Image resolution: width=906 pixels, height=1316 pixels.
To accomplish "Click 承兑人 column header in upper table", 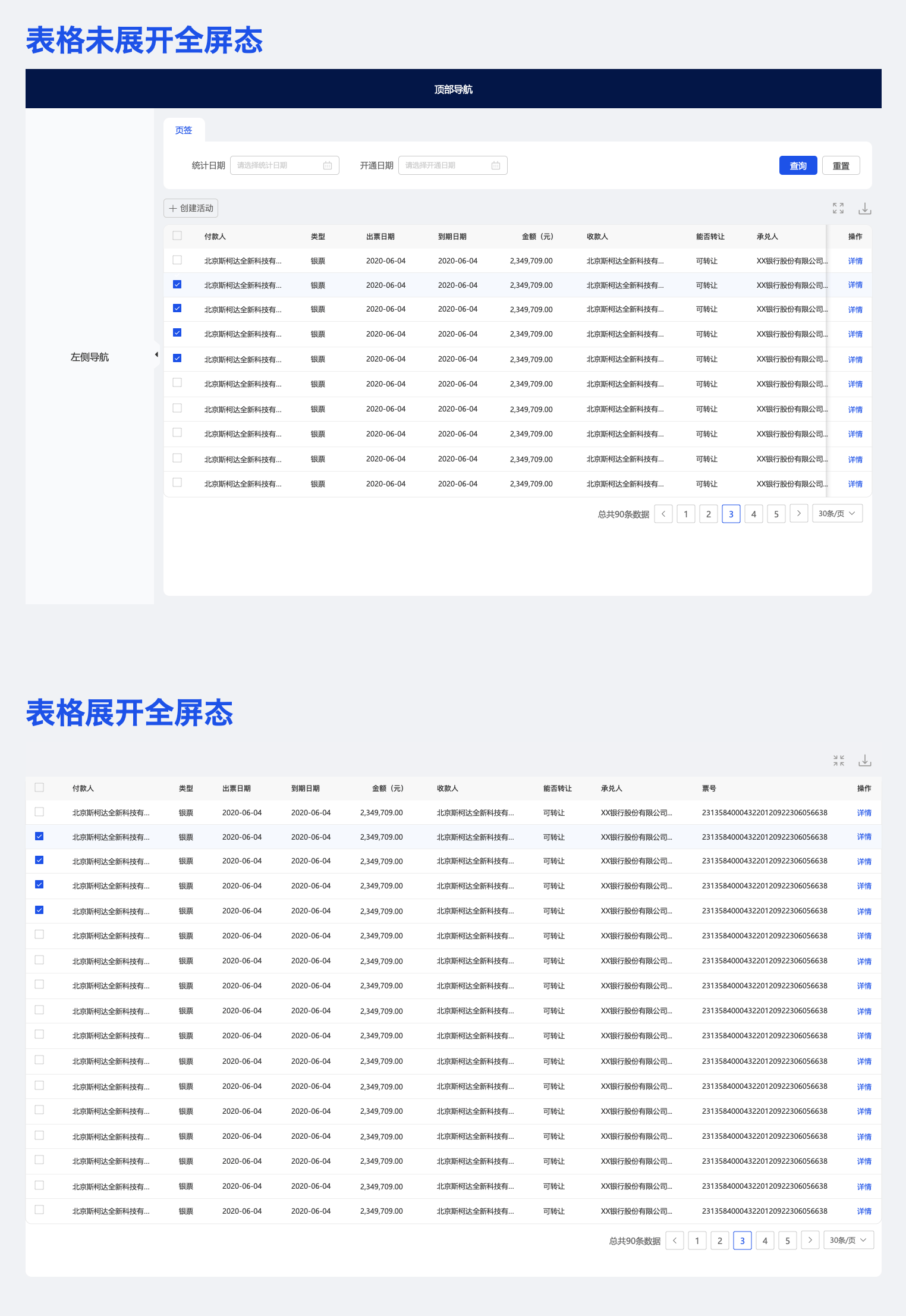I will pyautogui.click(x=767, y=237).
